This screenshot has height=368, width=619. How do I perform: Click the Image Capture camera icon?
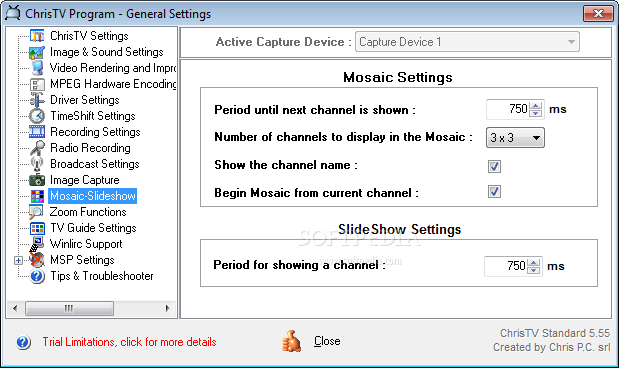[x=37, y=180]
